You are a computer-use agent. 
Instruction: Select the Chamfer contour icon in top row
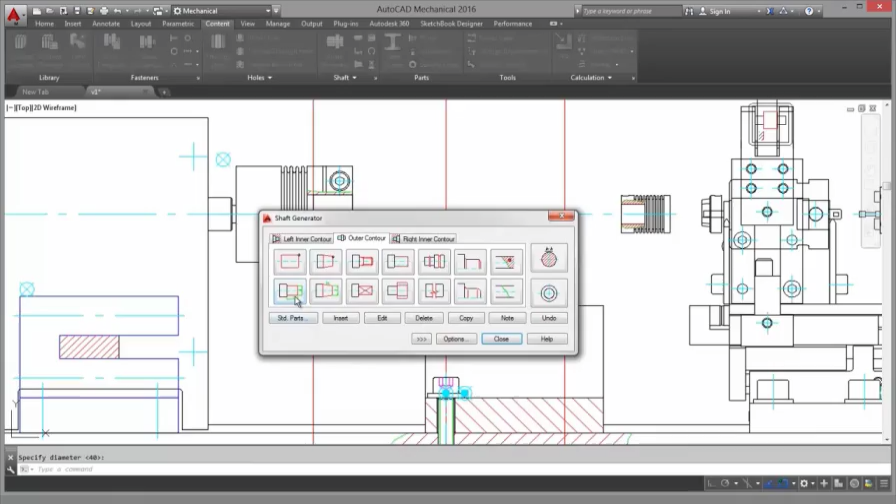(470, 262)
